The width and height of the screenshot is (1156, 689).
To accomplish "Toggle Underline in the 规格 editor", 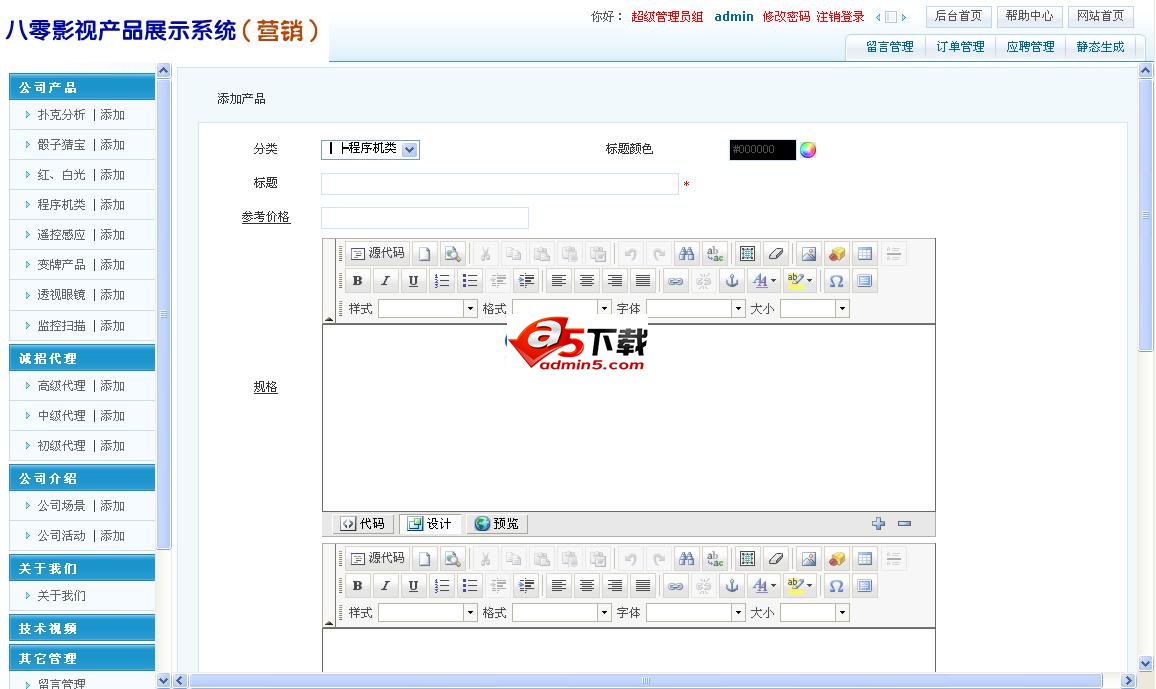I will point(414,281).
